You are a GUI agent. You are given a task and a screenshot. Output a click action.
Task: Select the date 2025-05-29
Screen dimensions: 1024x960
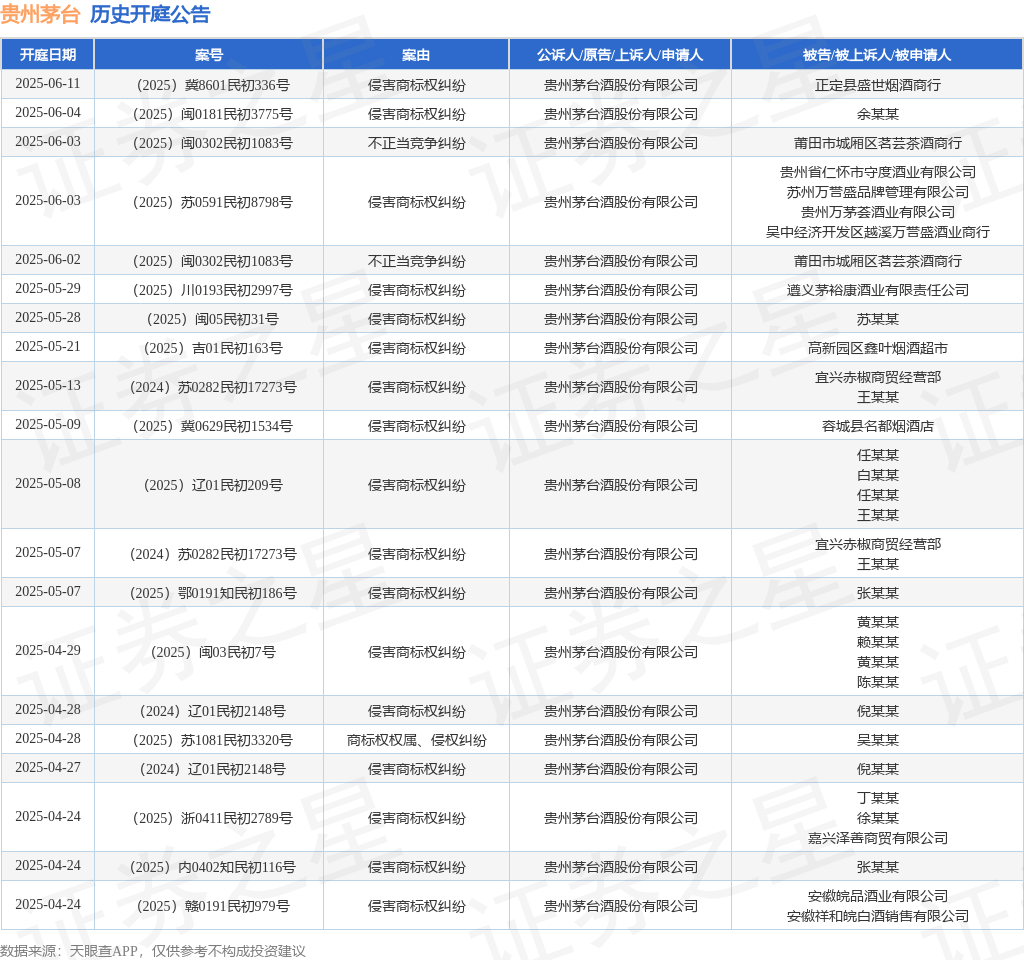point(48,289)
